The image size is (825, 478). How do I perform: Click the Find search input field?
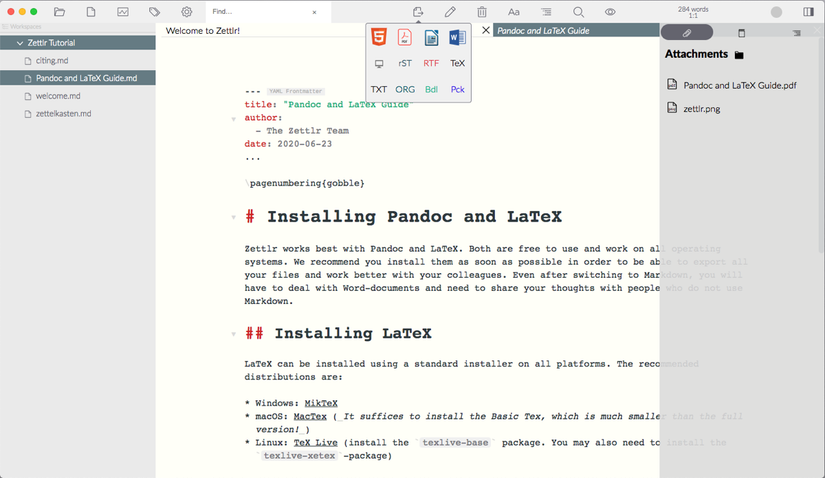pyautogui.click(x=260, y=12)
